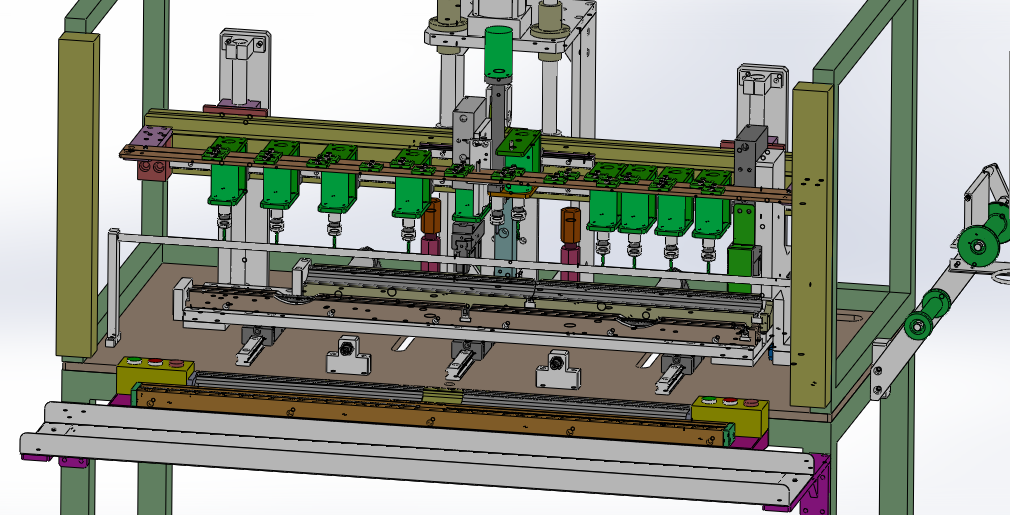Select the right white bearing block on table
The image size is (1010, 515).
click(558, 370)
